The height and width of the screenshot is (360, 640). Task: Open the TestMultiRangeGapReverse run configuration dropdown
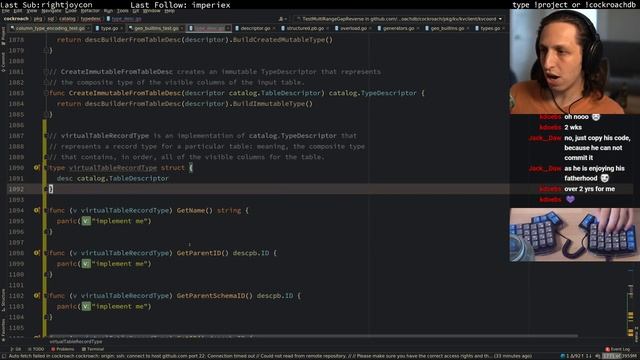[399, 19]
